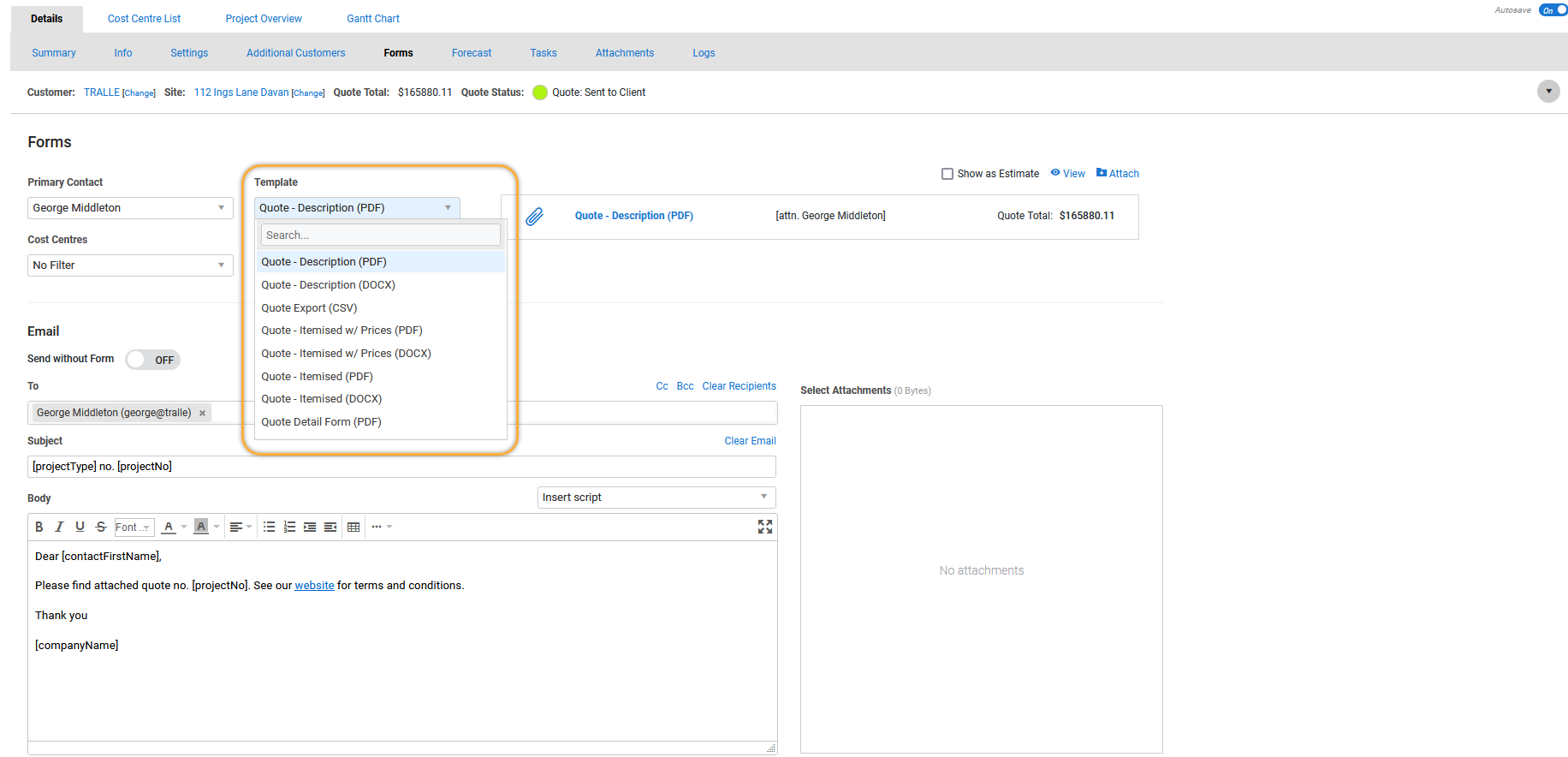Maximize the body editor to fullscreen

[764, 527]
